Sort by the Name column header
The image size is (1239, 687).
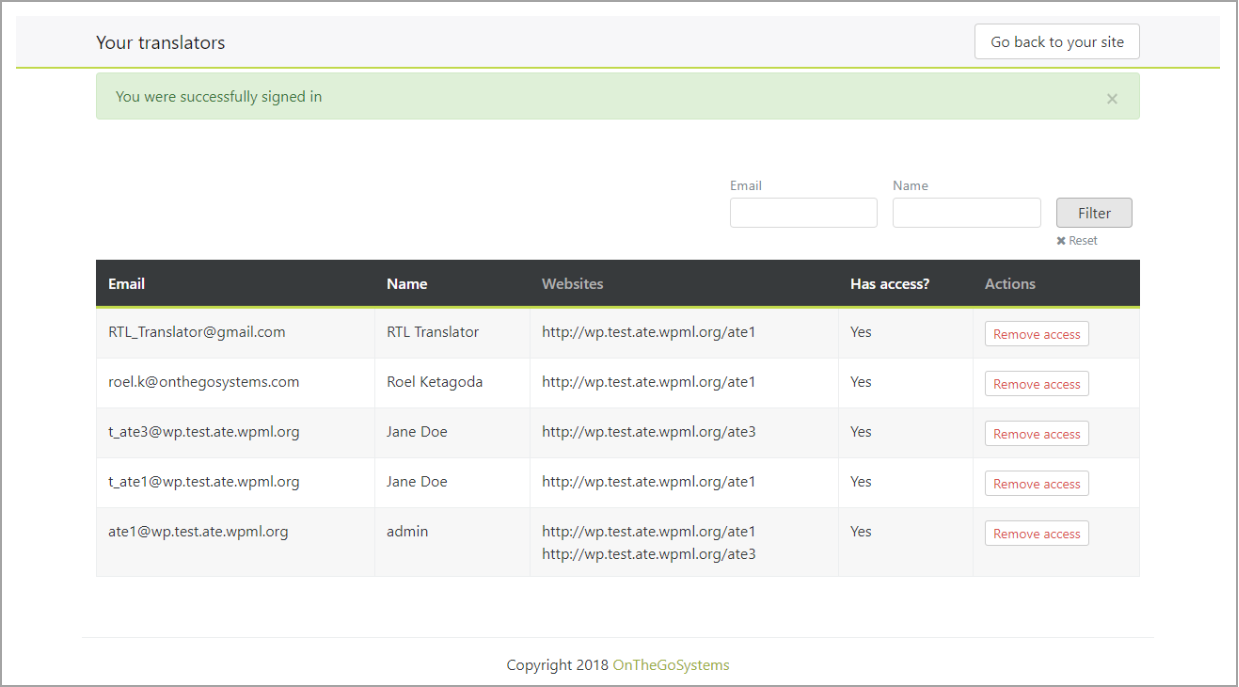pos(407,284)
